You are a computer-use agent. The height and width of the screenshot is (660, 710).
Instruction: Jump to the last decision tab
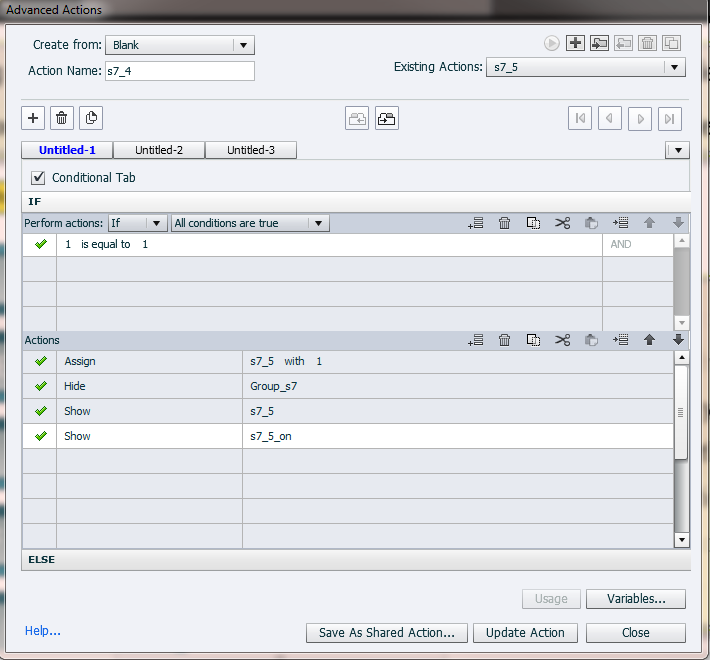click(670, 119)
